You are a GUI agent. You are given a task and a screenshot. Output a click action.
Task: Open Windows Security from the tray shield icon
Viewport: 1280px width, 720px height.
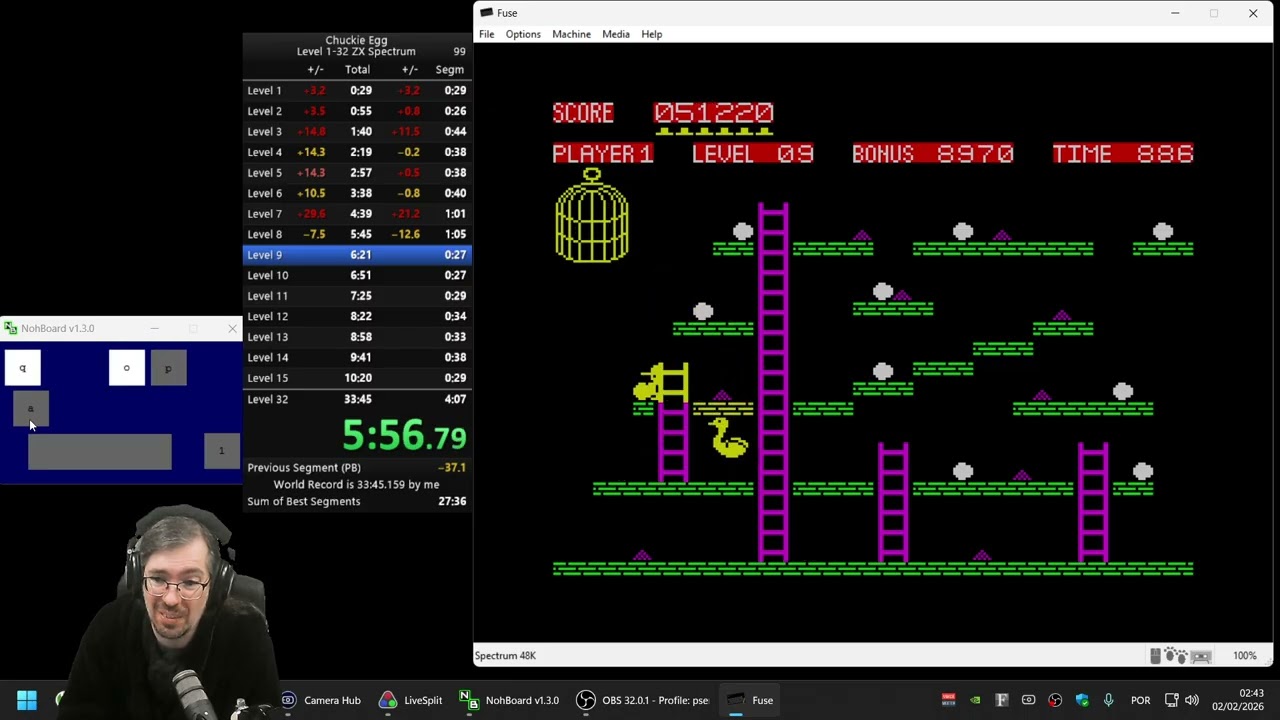[1082, 700]
